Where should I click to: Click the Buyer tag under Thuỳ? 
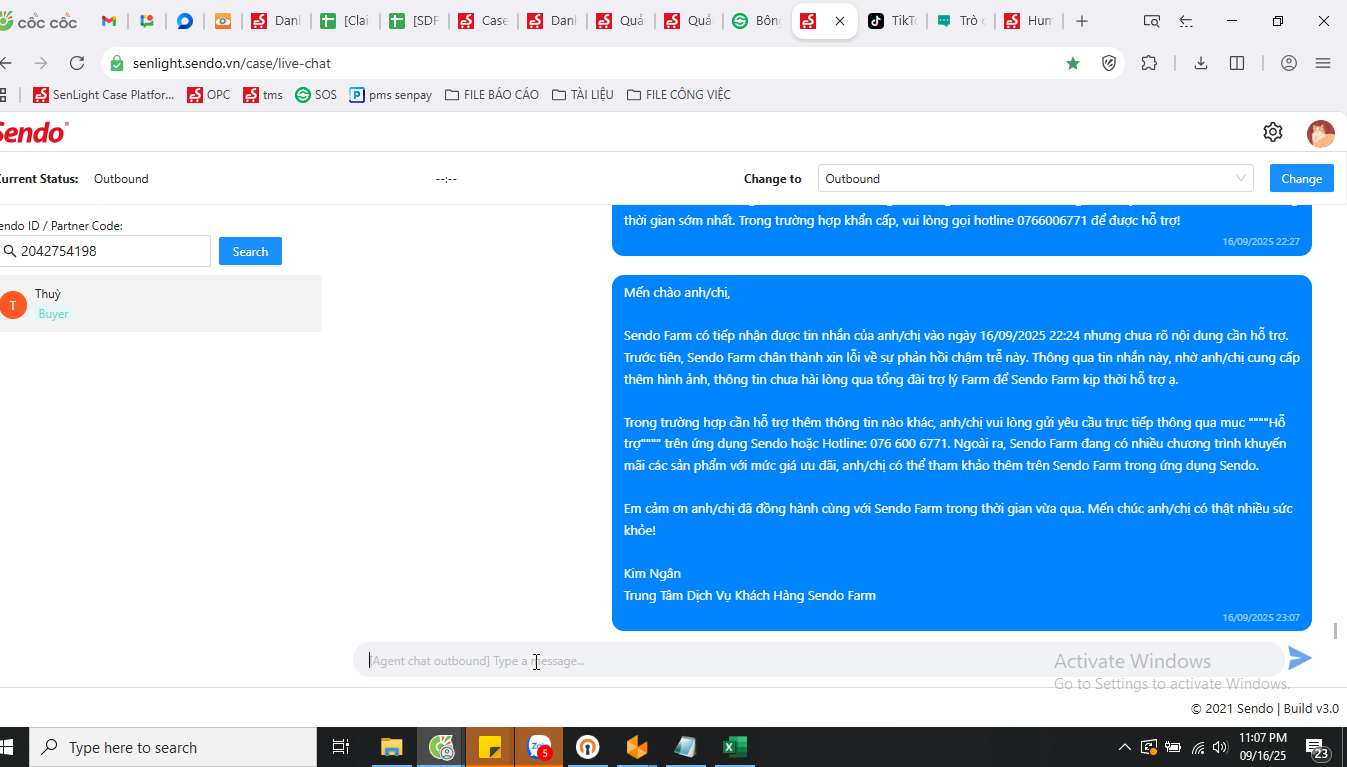point(53,314)
